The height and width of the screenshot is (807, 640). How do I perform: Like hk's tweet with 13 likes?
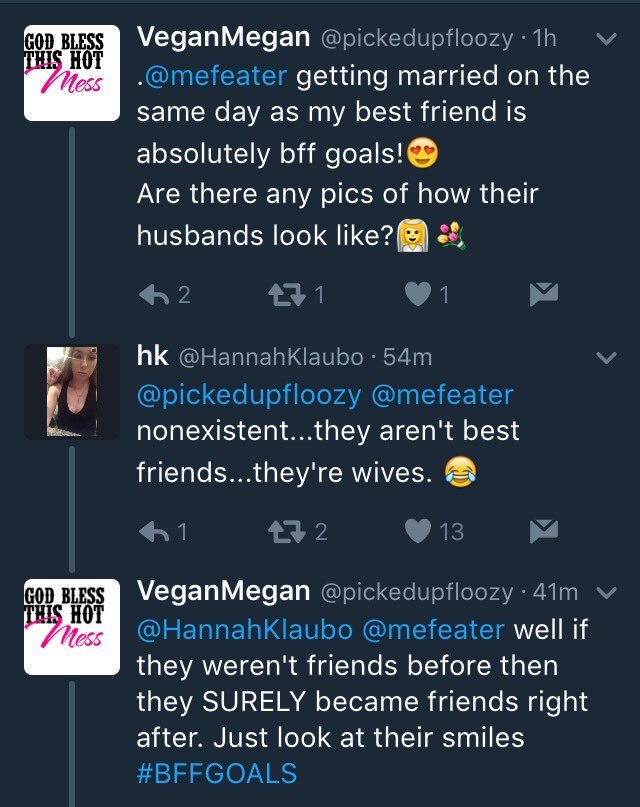420,532
